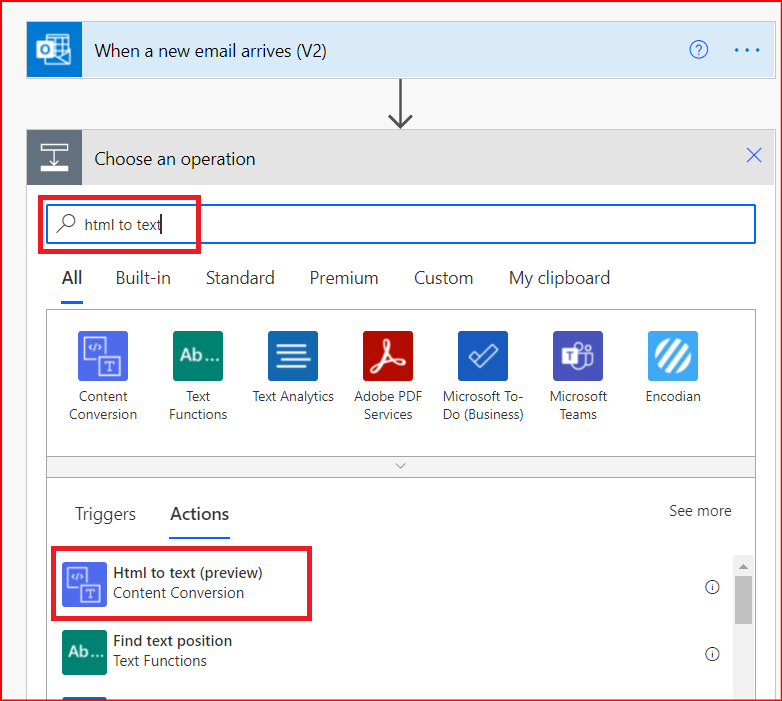Open the email trigger ellipsis menu
This screenshot has width=782, height=701.
coord(747,50)
